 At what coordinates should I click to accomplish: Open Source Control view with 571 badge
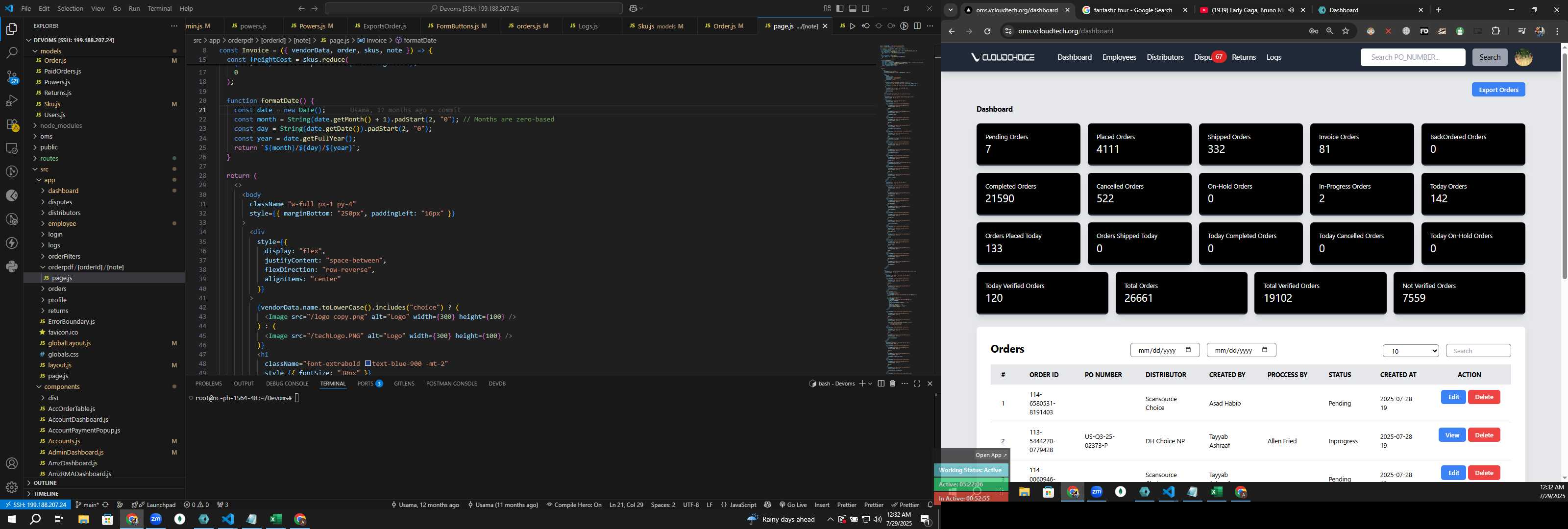pyautogui.click(x=12, y=77)
